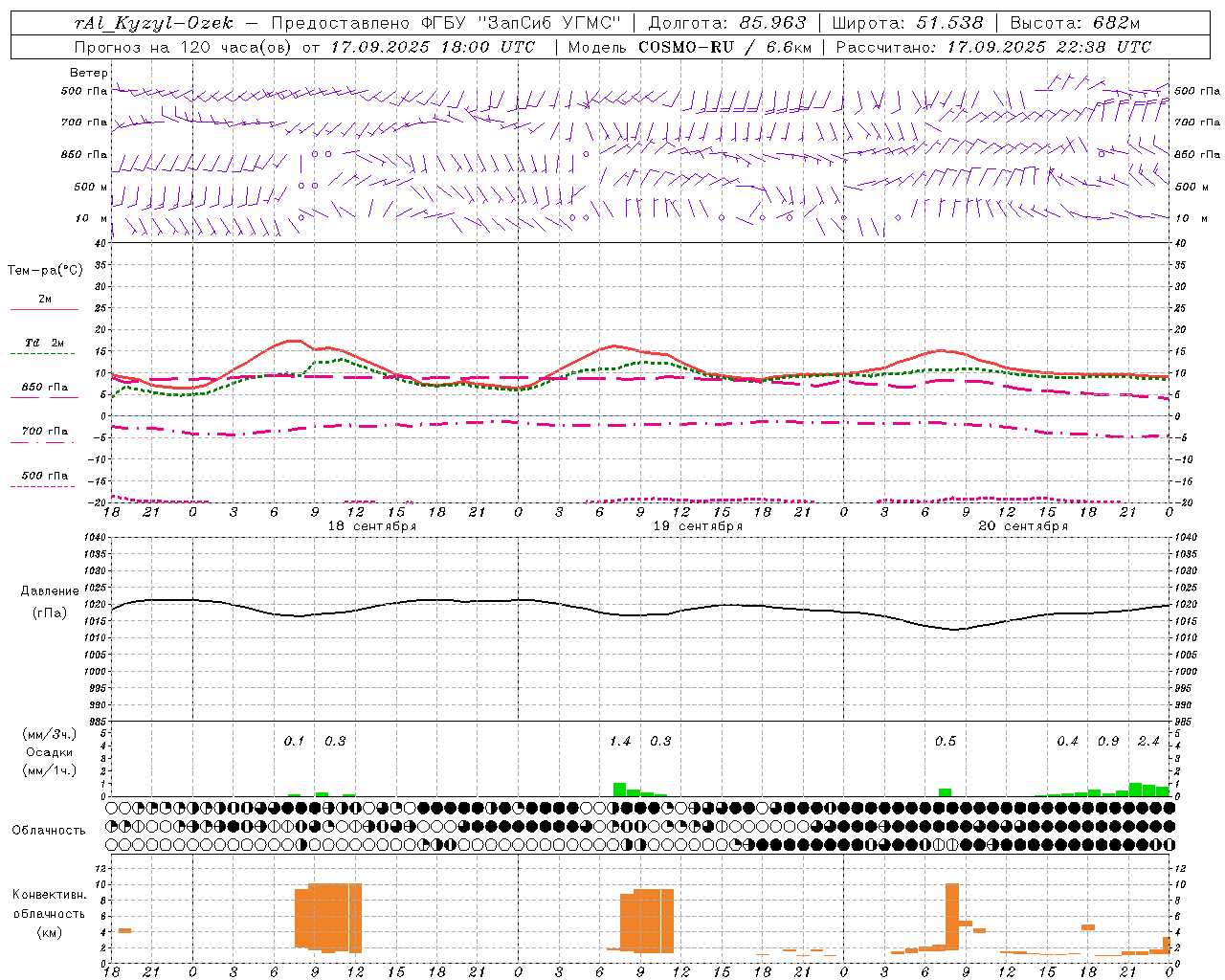Click the longitude value Долгота: 85.963
Image resolution: width=1225 pixels, height=980 pixels.
(726, 23)
